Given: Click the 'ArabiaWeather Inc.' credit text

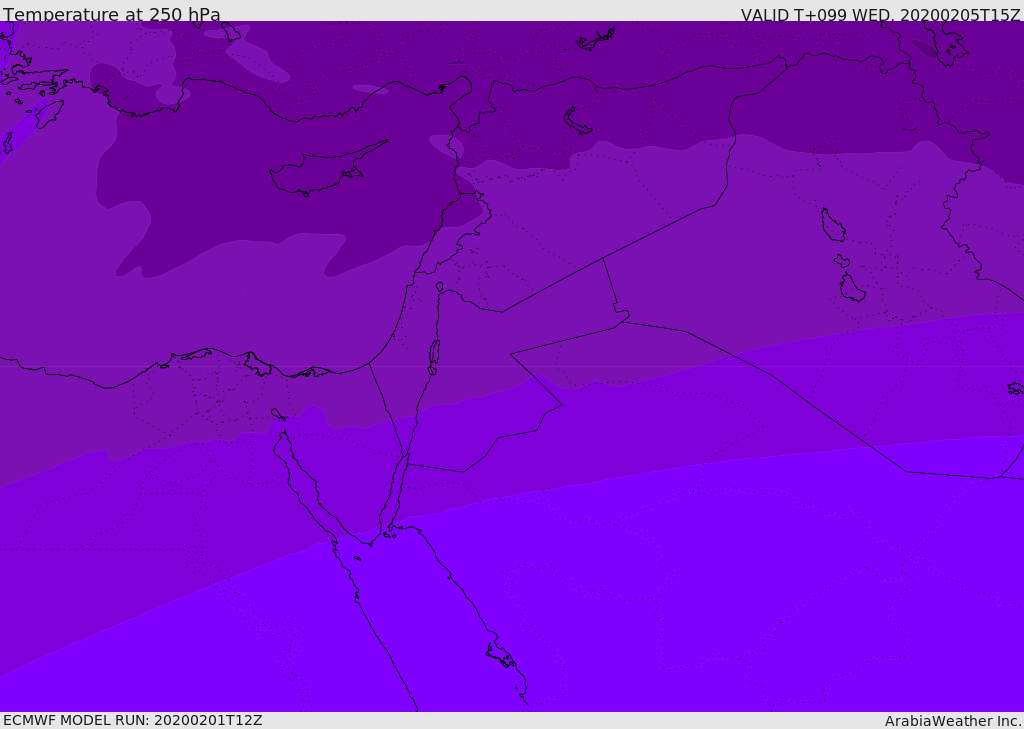Looking at the screenshot, I should point(953,721).
